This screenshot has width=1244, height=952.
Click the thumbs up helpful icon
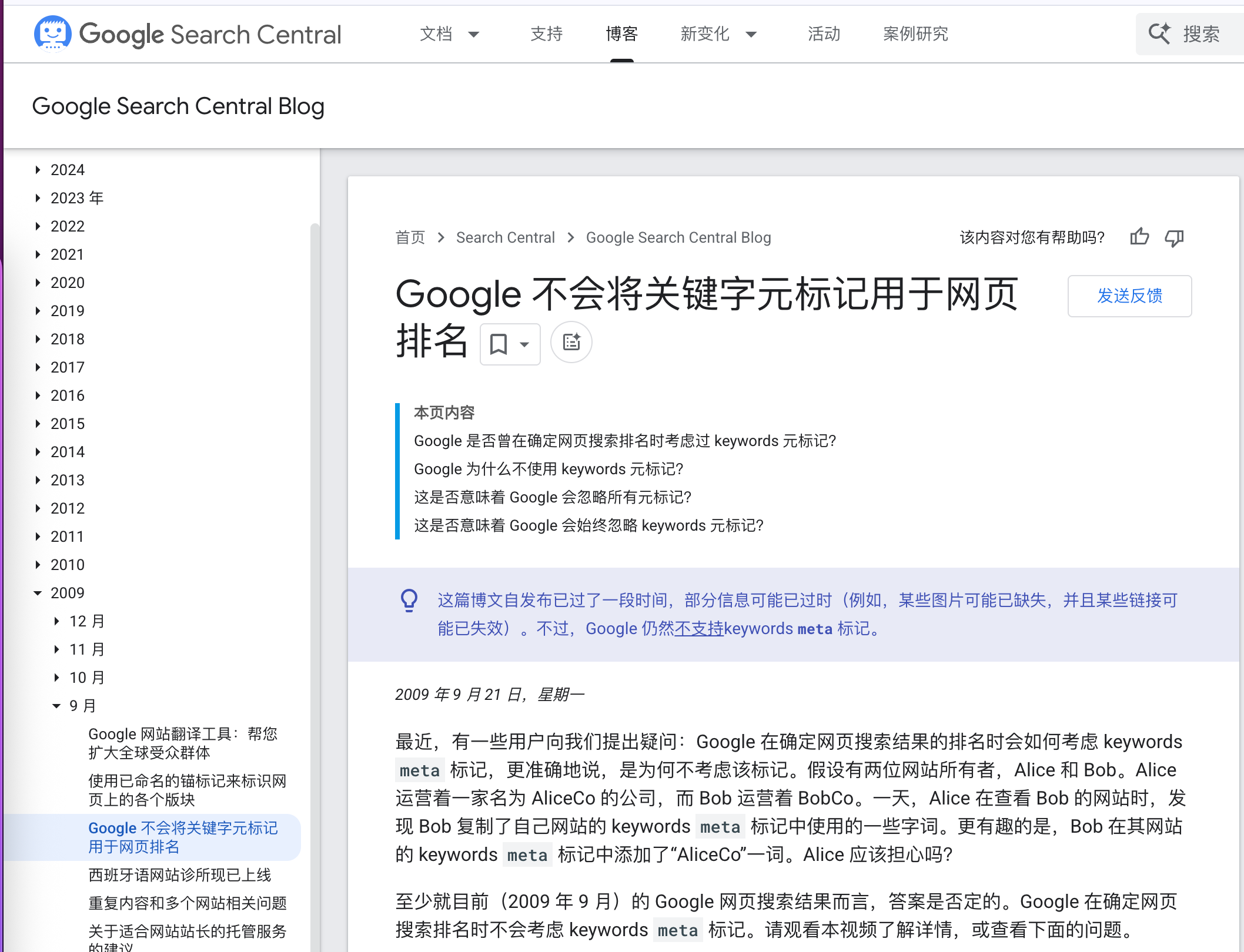(1139, 237)
